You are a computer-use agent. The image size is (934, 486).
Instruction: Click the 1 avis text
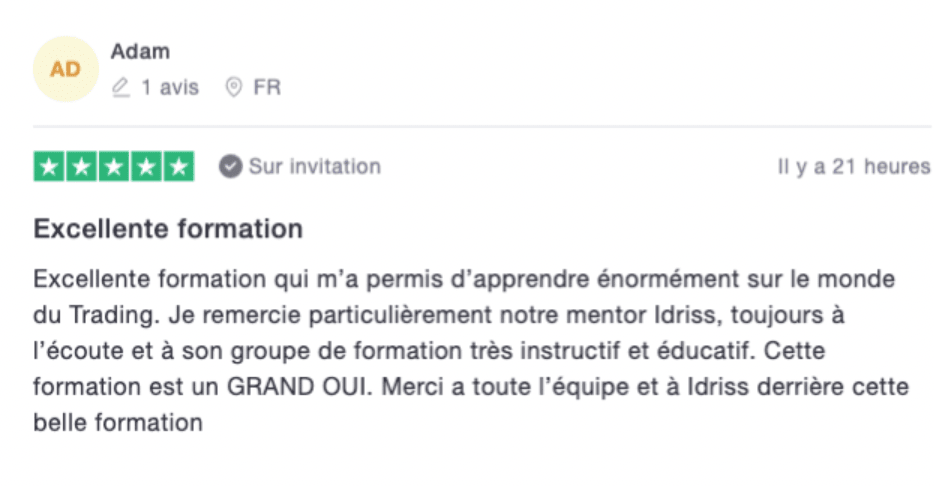pos(170,88)
